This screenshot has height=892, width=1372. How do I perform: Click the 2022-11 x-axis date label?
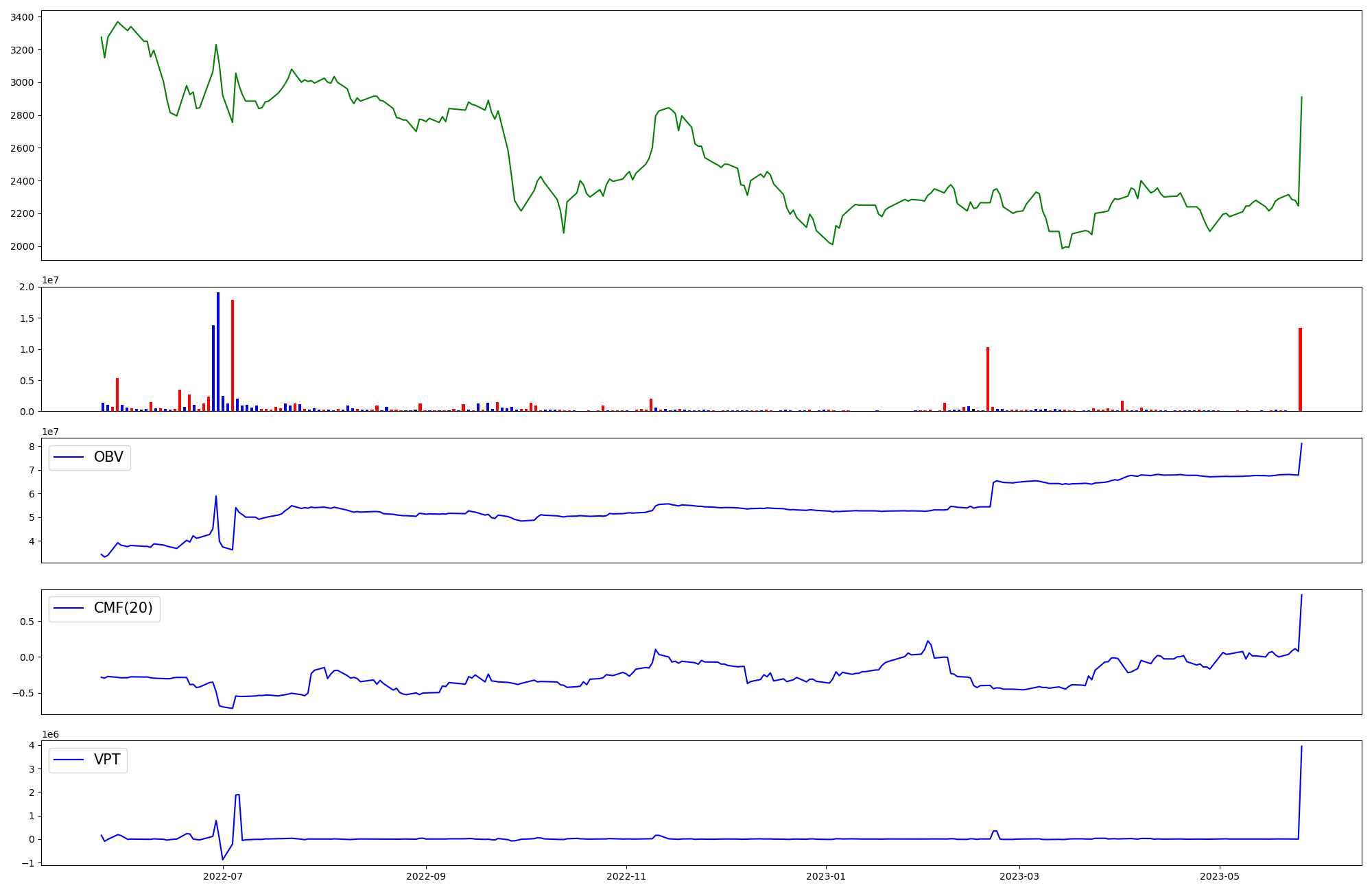(626, 876)
